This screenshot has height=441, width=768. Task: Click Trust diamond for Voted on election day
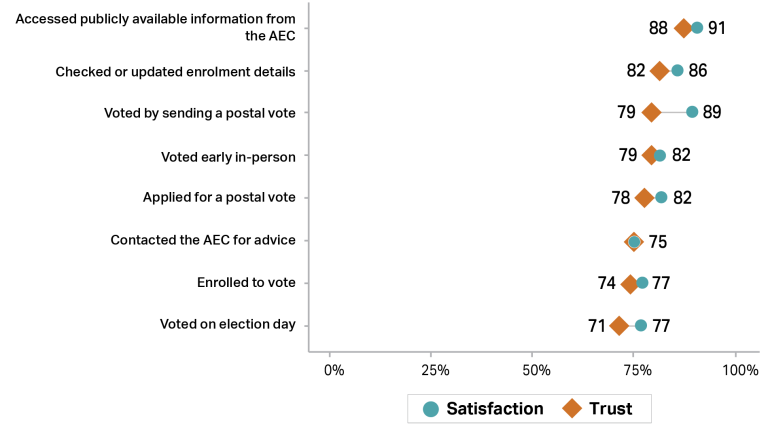619,325
